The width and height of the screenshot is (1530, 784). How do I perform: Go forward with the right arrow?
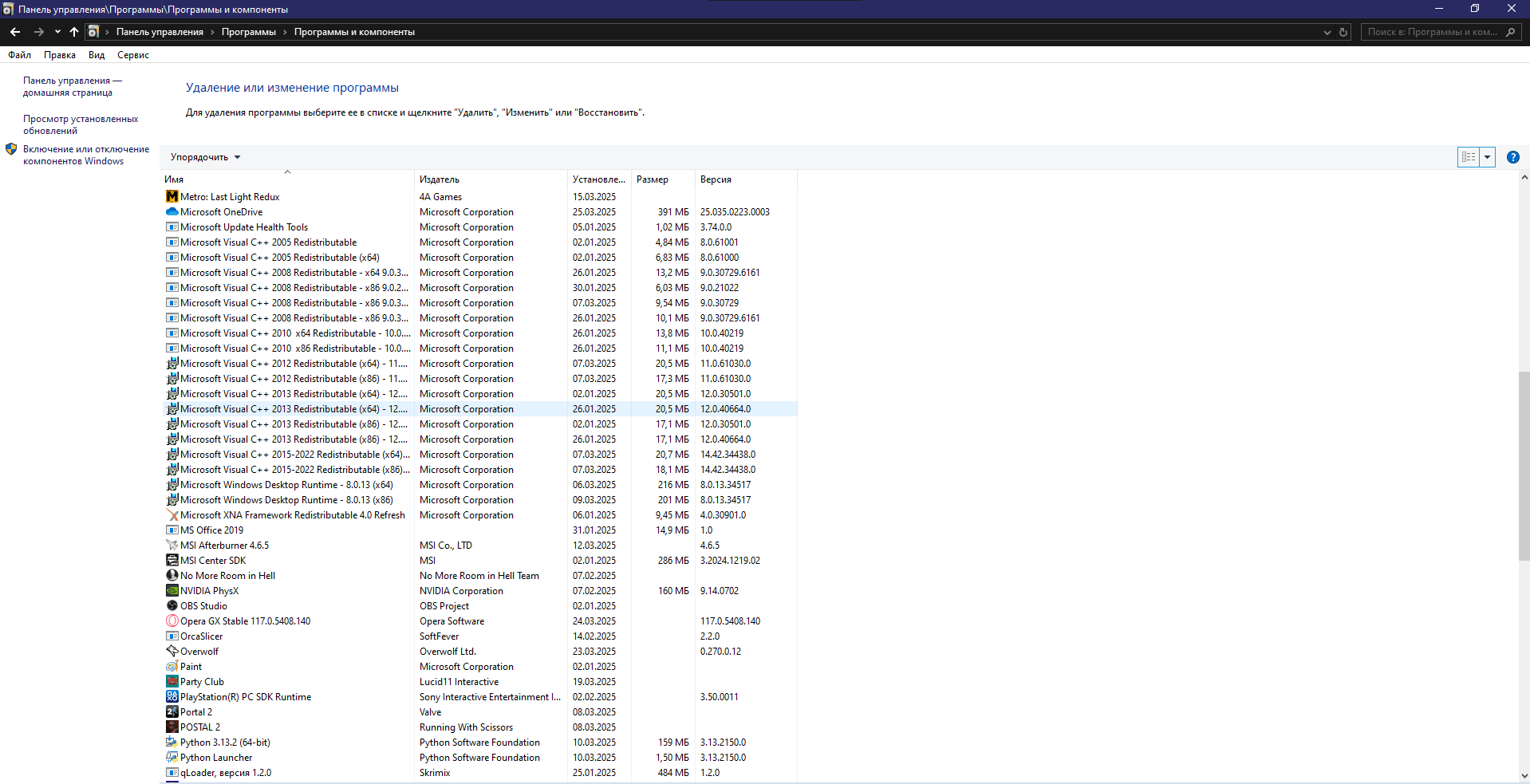[38, 32]
